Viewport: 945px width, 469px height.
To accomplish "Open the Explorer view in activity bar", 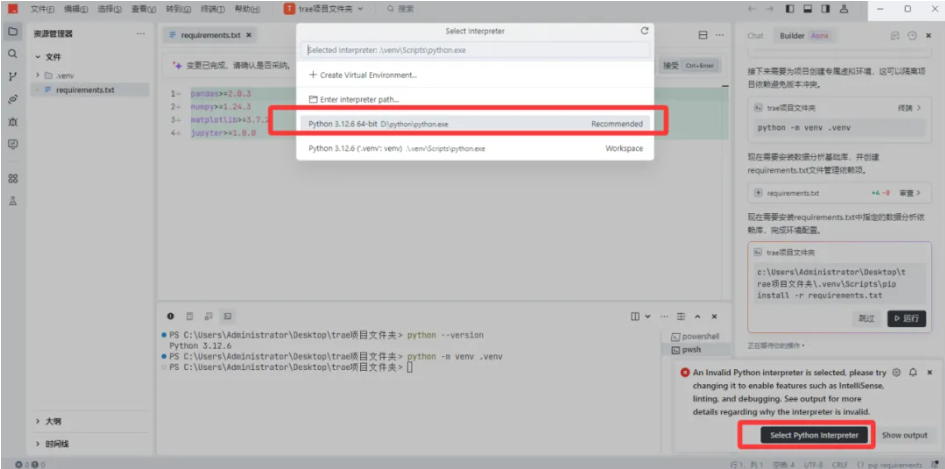I will click(x=13, y=31).
